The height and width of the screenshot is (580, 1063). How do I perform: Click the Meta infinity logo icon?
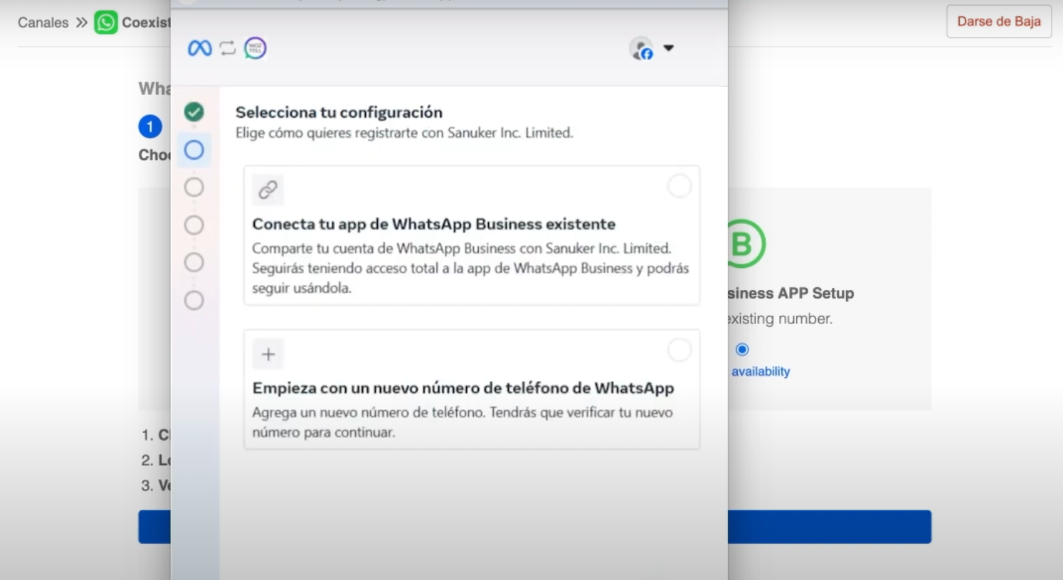[x=199, y=48]
